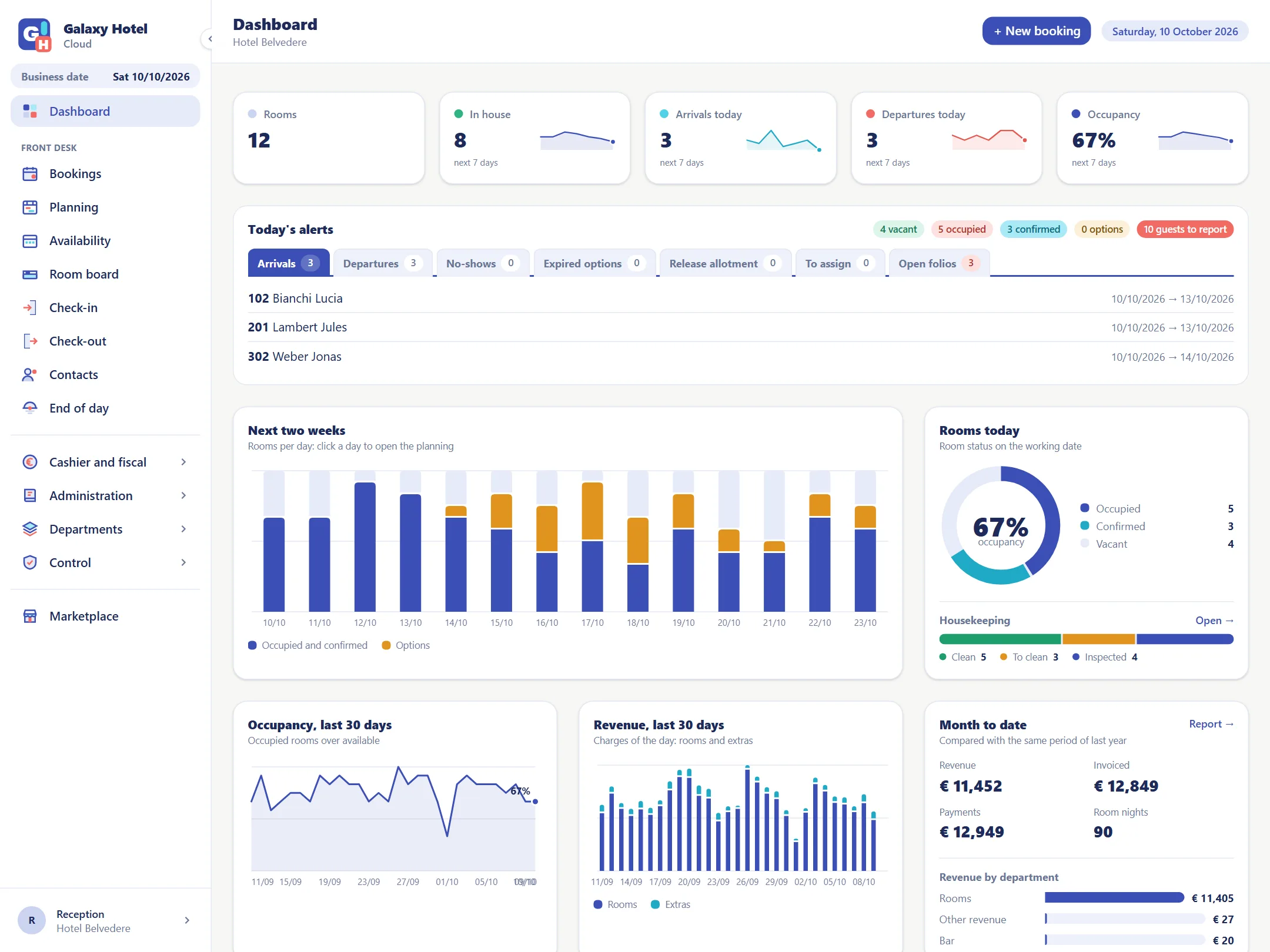
Task: Select the Room board icon
Action: point(30,274)
